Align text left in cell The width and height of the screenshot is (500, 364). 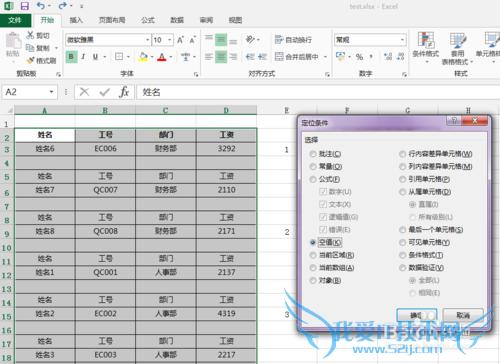click(x=209, y=57)
